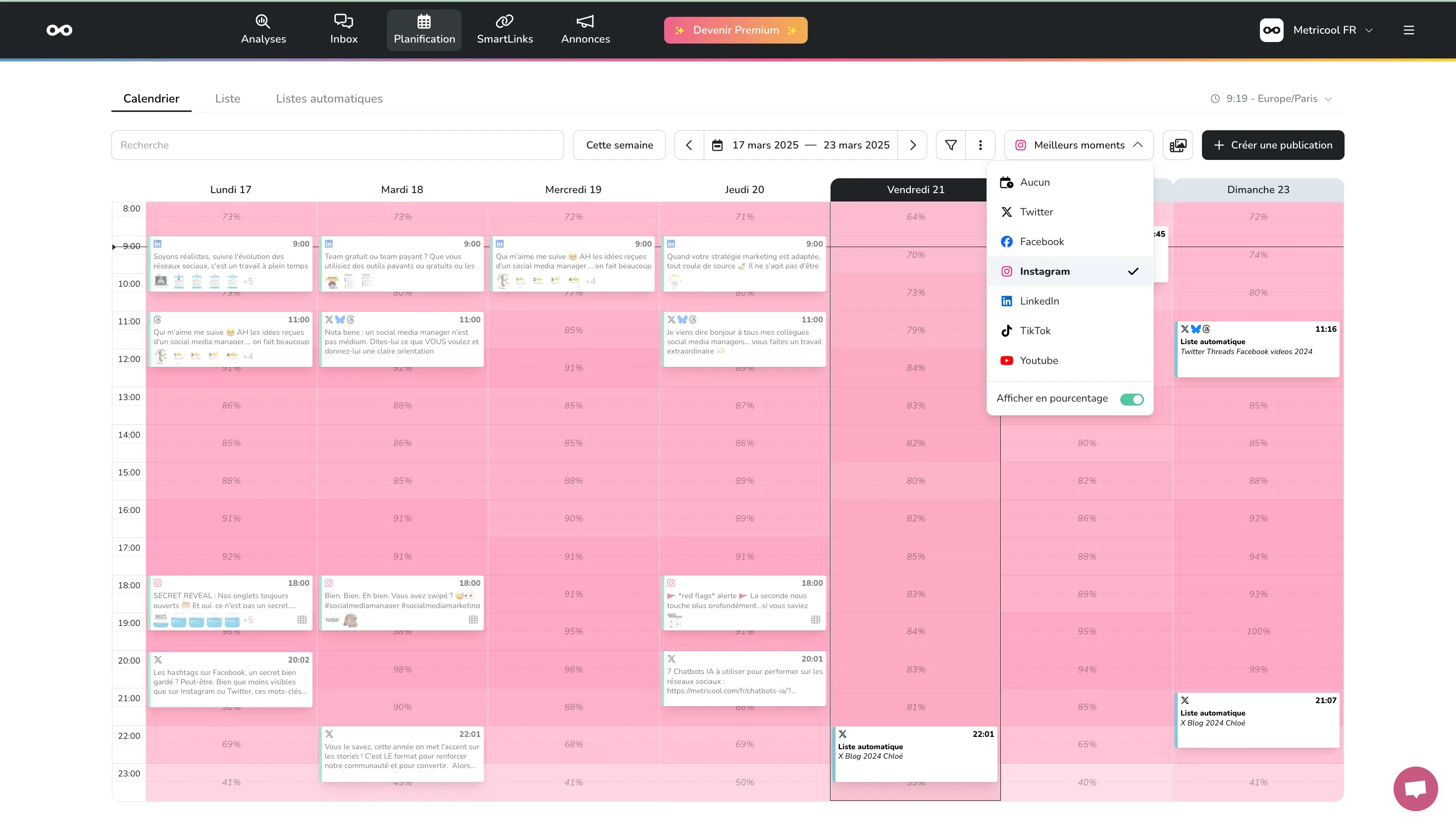Image resolution: width=1456 pixels, height=826 pixels.
Task: Open the Analyses section
Action: (x=263, y=30)
